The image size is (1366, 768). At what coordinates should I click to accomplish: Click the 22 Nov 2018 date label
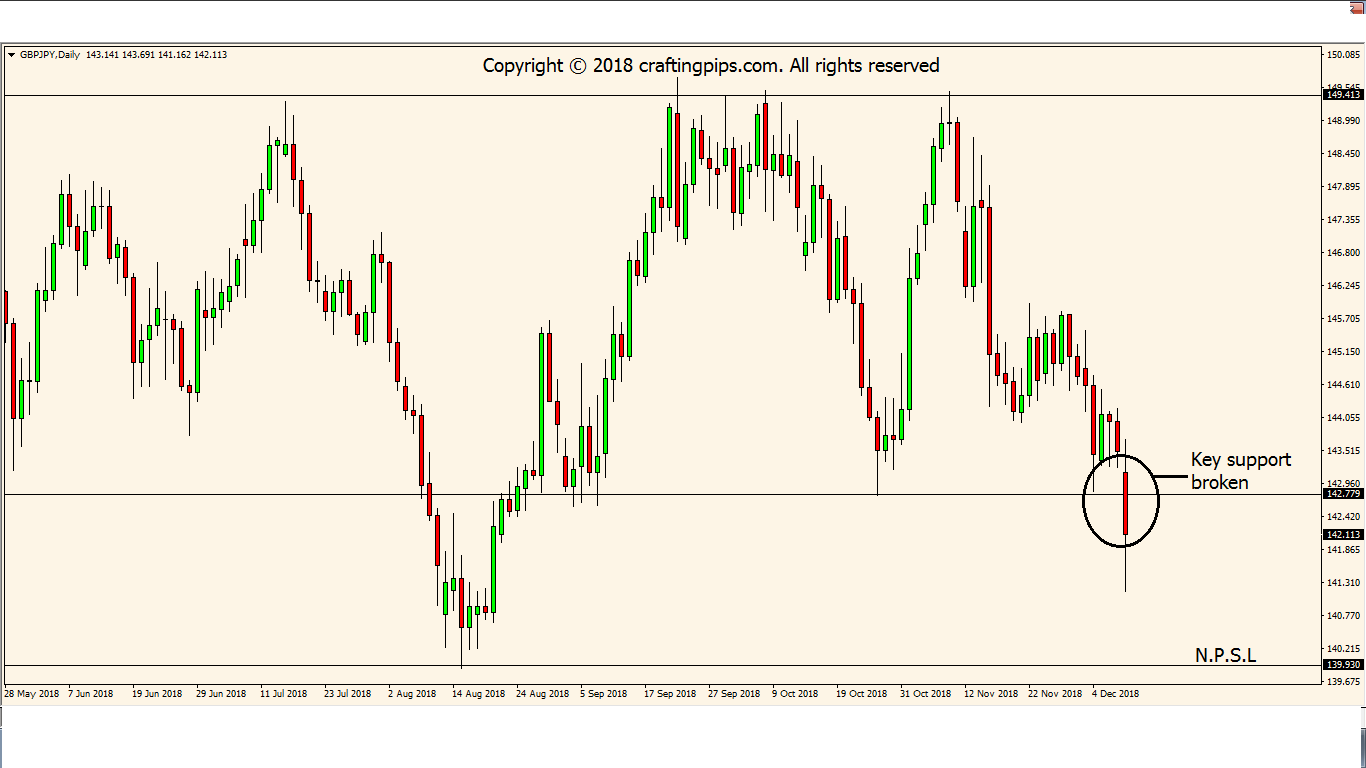coord(1055,693)
